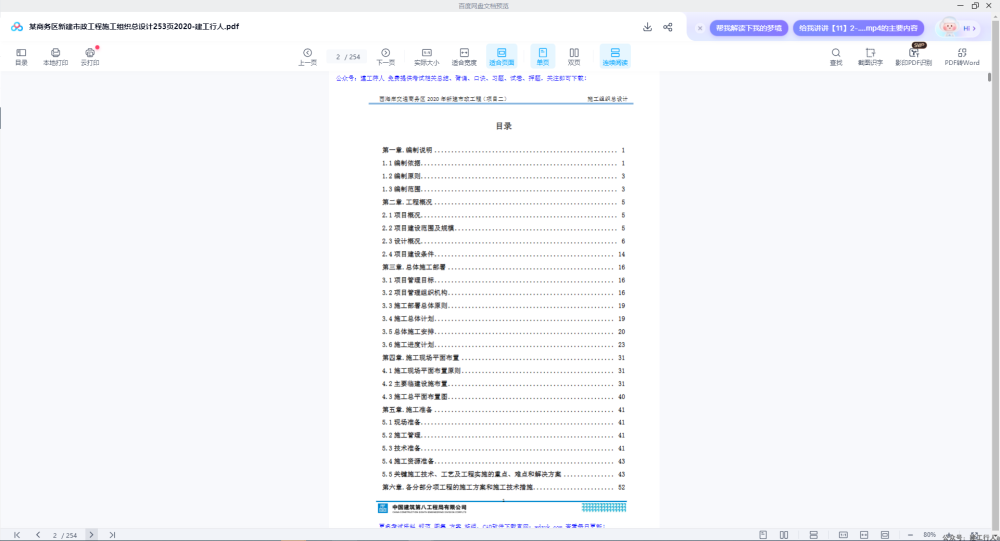Share the document via share icon
This screenshot has width=1000, height=541.
(x=668, y=27)
